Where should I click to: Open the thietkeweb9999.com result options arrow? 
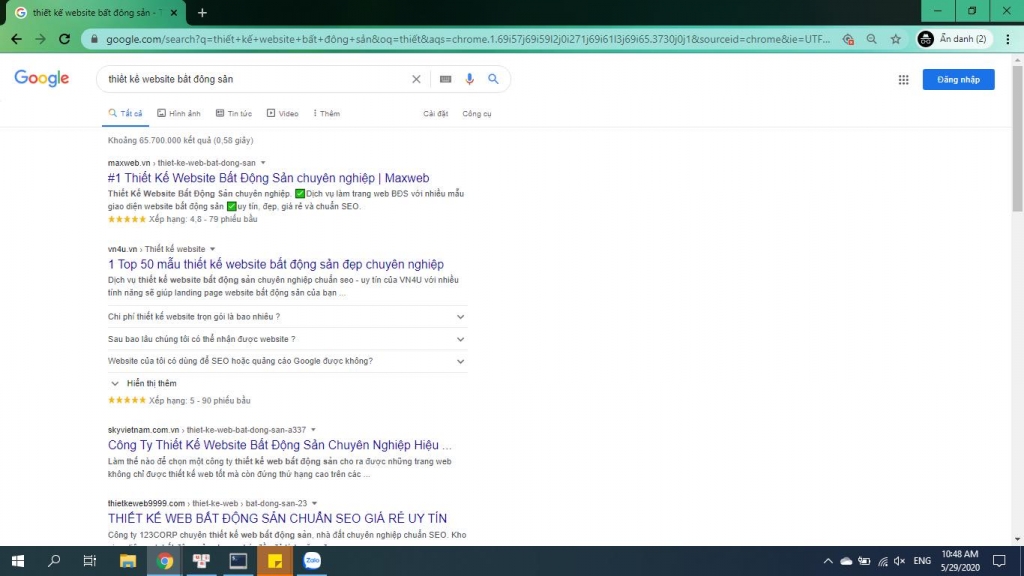pos(315,503)
